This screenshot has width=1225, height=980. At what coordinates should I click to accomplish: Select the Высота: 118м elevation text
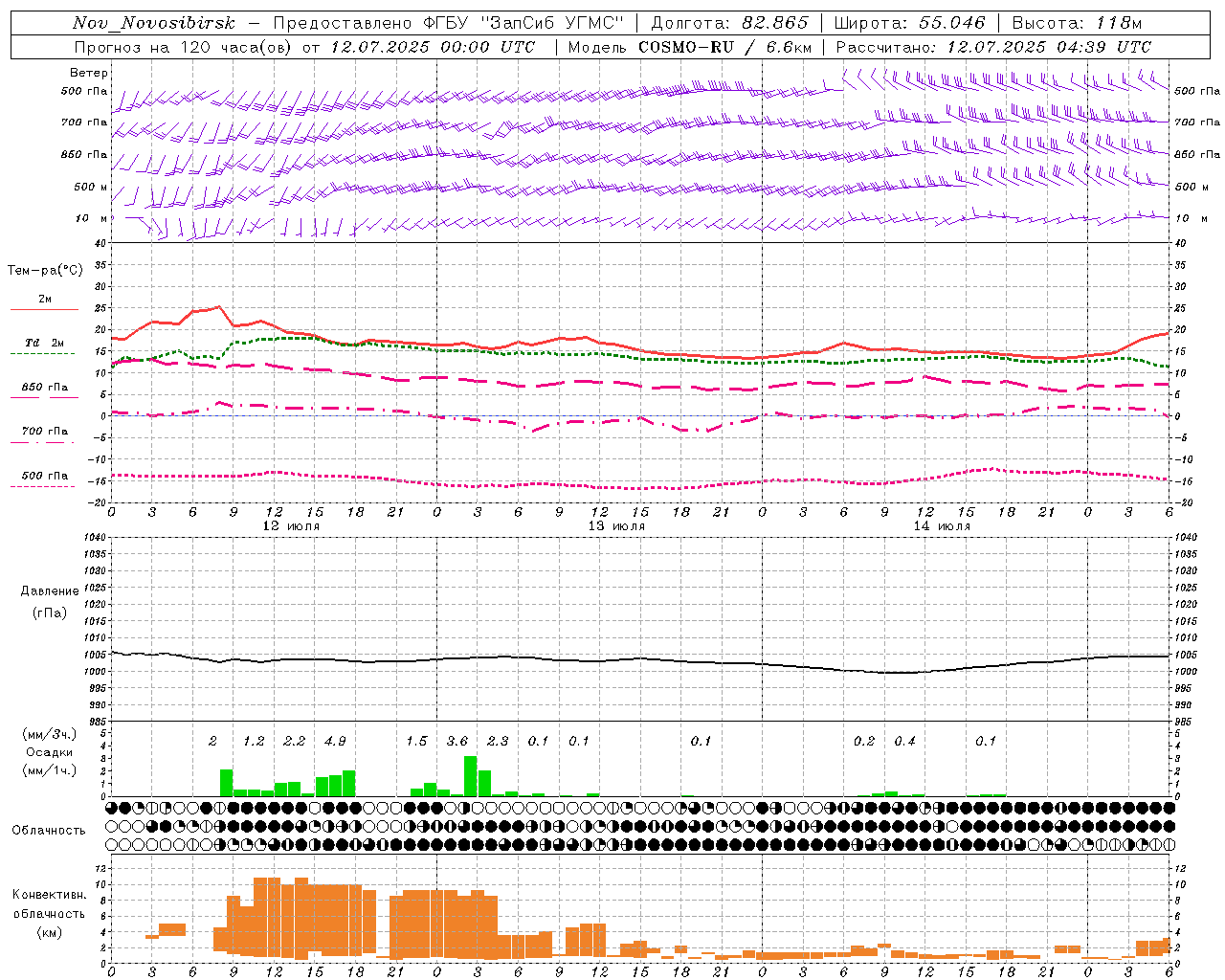tap(1077, 24)
